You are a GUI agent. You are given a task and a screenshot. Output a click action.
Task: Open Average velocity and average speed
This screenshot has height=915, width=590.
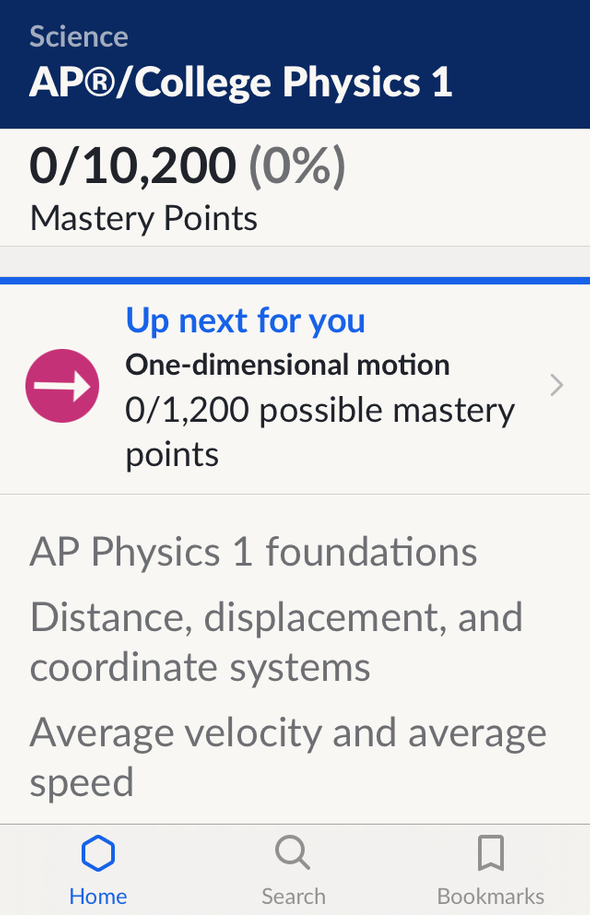288,757
